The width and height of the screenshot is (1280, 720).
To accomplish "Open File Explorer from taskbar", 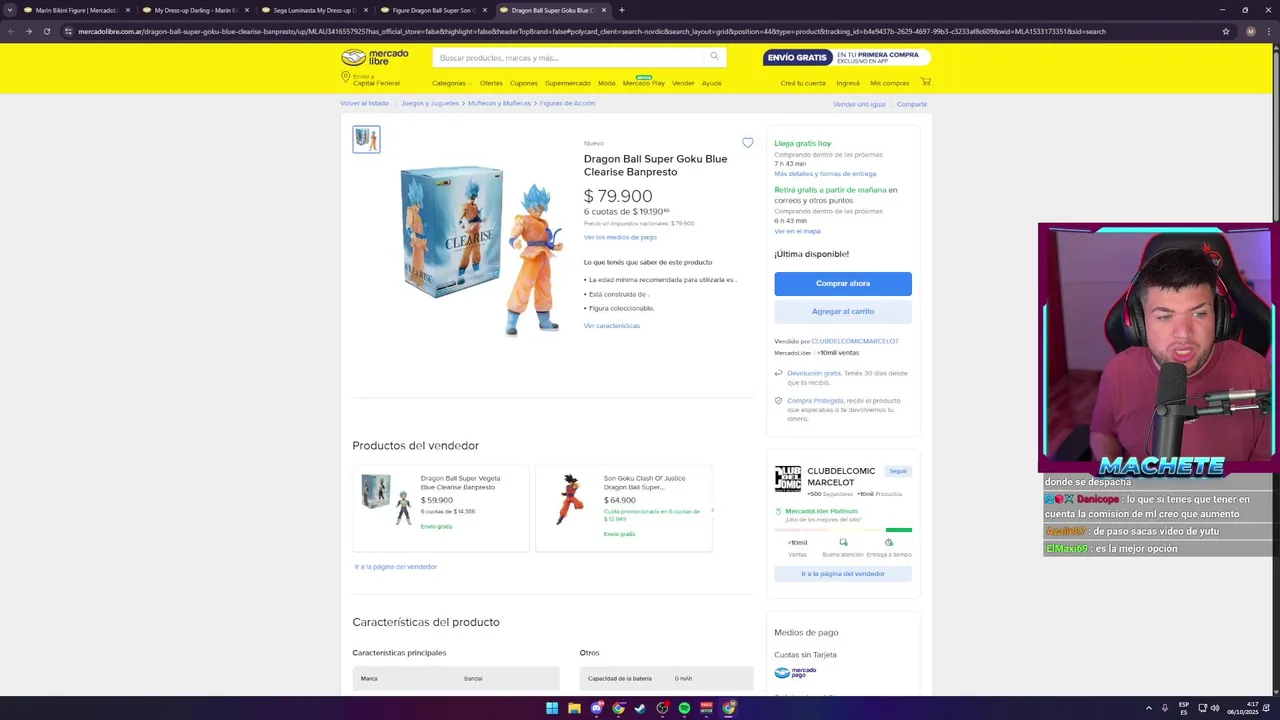I will click(574, 708).
